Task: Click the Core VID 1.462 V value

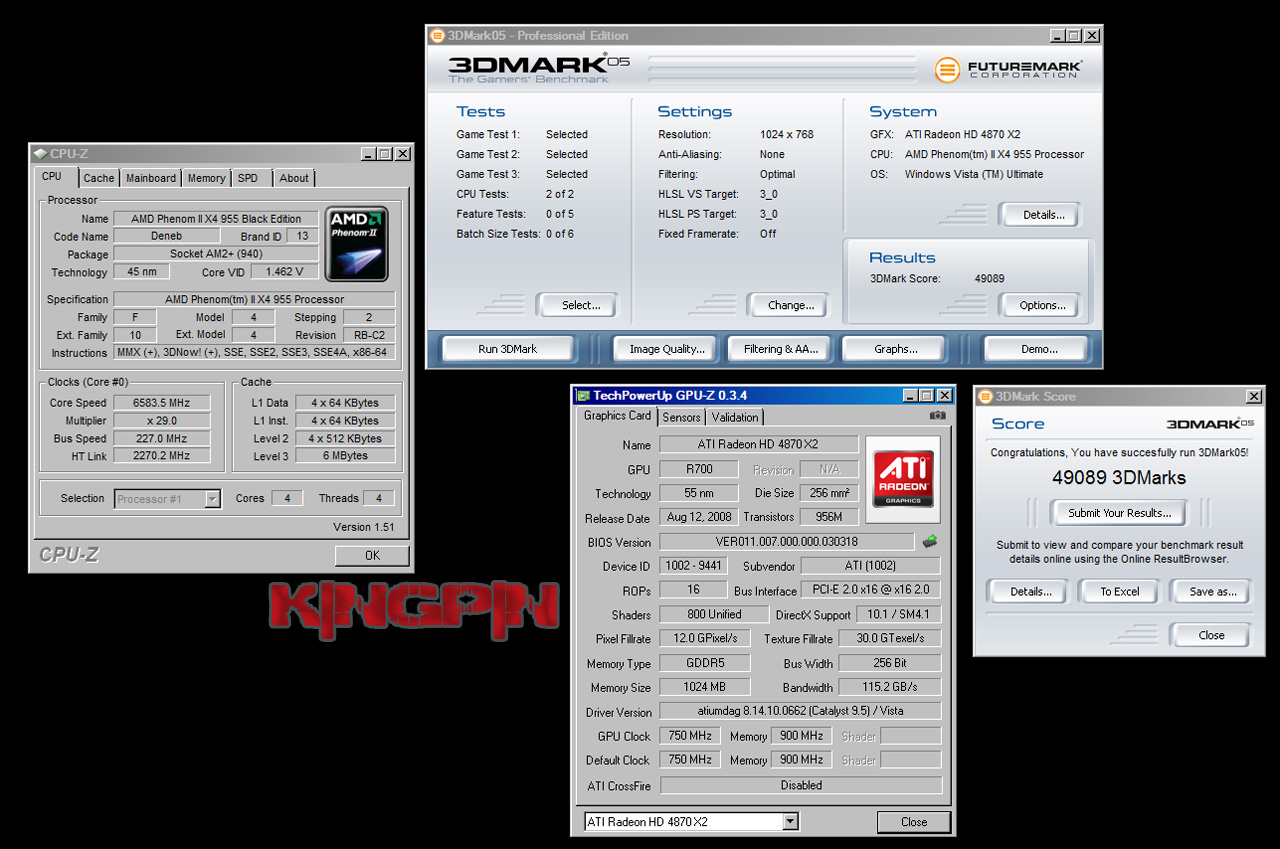Action: pyautogui.click(x=284, y=272)
